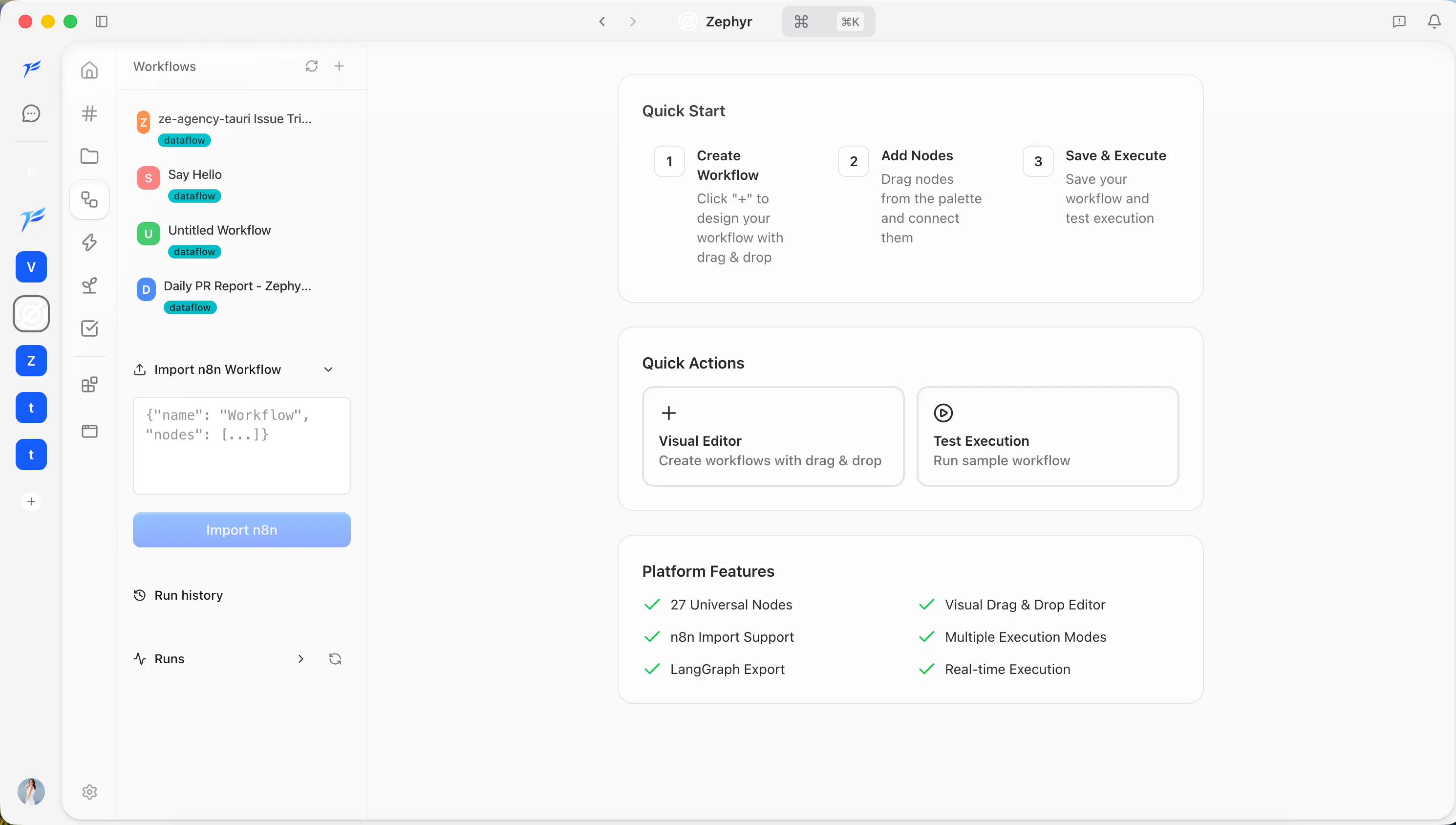Open the Files folder icon

coord(89,156)
